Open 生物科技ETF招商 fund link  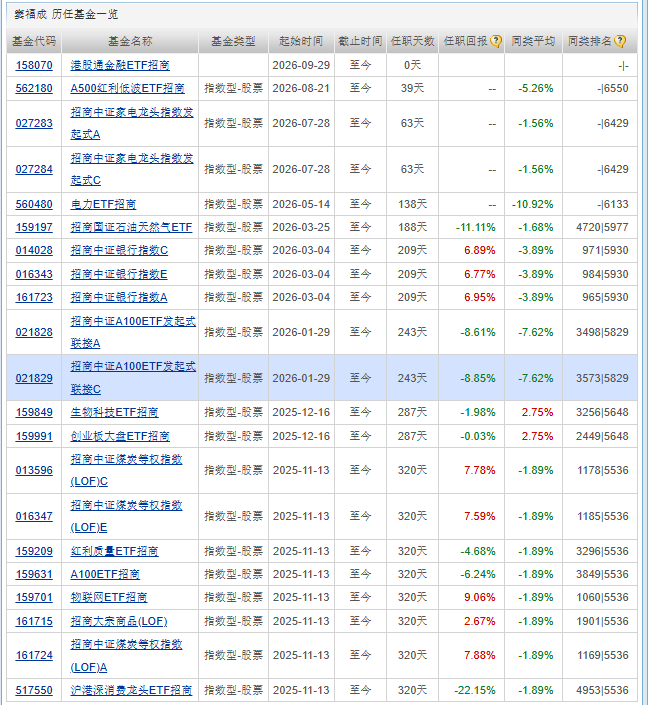coord(114,412)
